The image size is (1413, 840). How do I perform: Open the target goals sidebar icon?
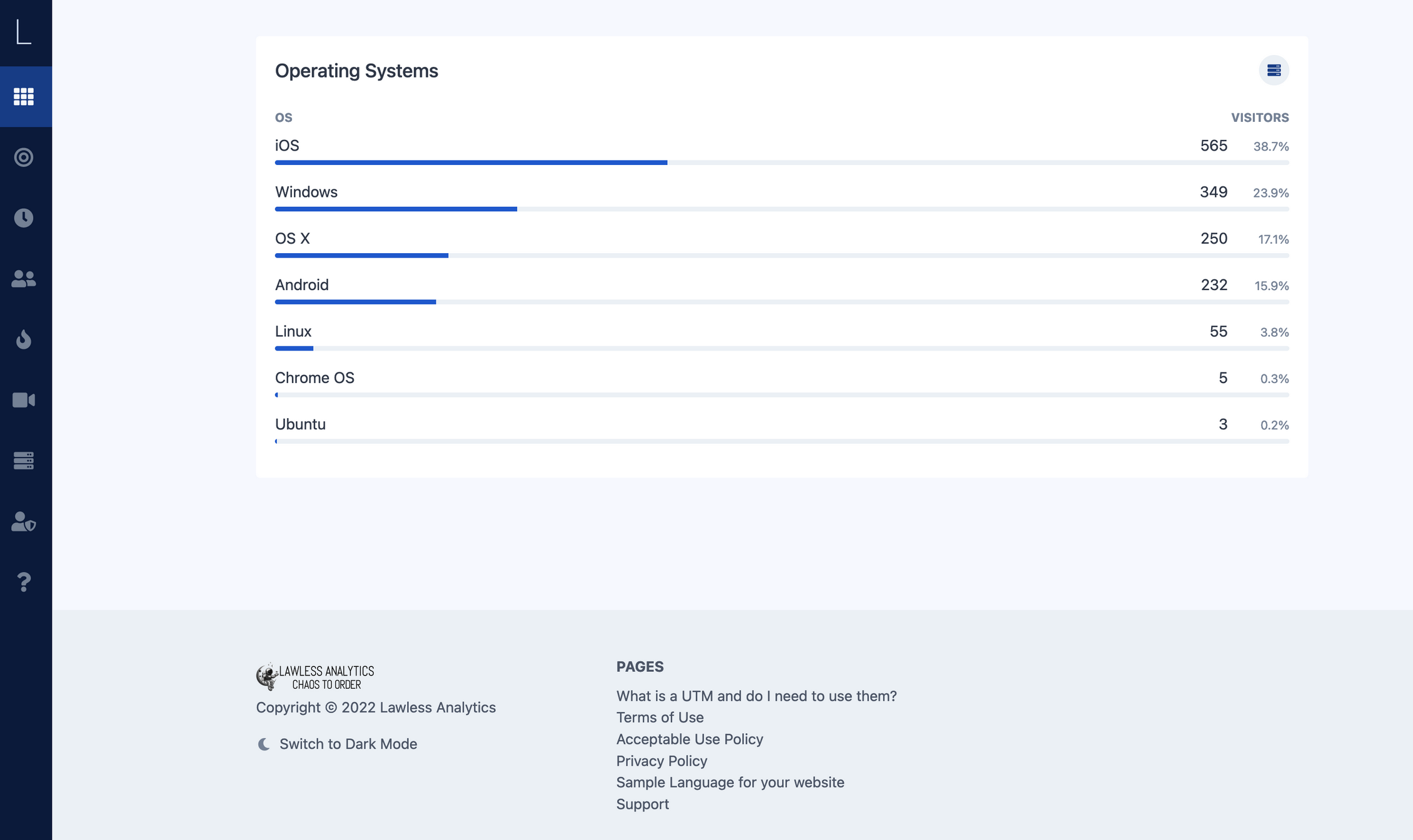(x=24, y=157)
